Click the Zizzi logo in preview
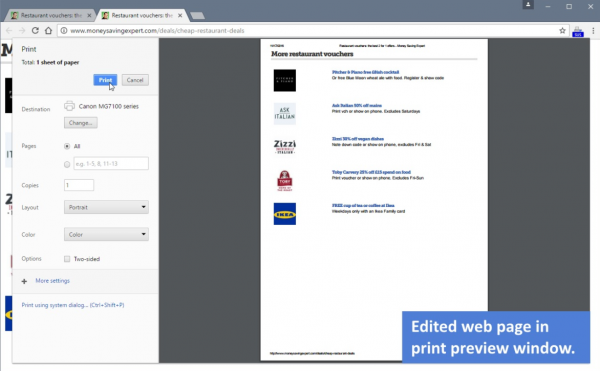Image resolution: width=600 pixels, height=371 pixels. pos(285,147)
